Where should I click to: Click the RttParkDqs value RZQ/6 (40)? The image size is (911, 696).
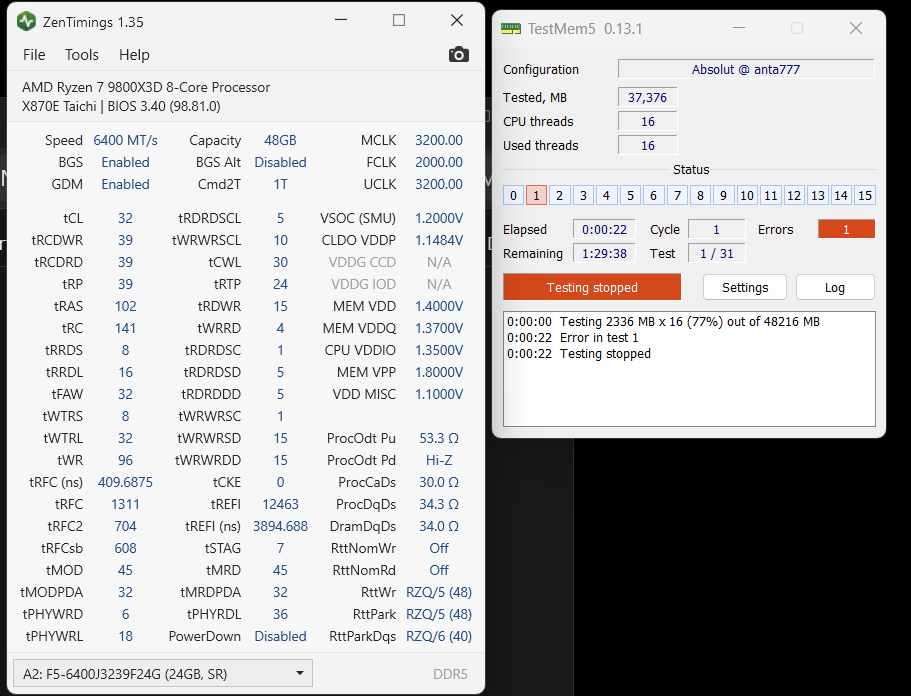(439, 636)
